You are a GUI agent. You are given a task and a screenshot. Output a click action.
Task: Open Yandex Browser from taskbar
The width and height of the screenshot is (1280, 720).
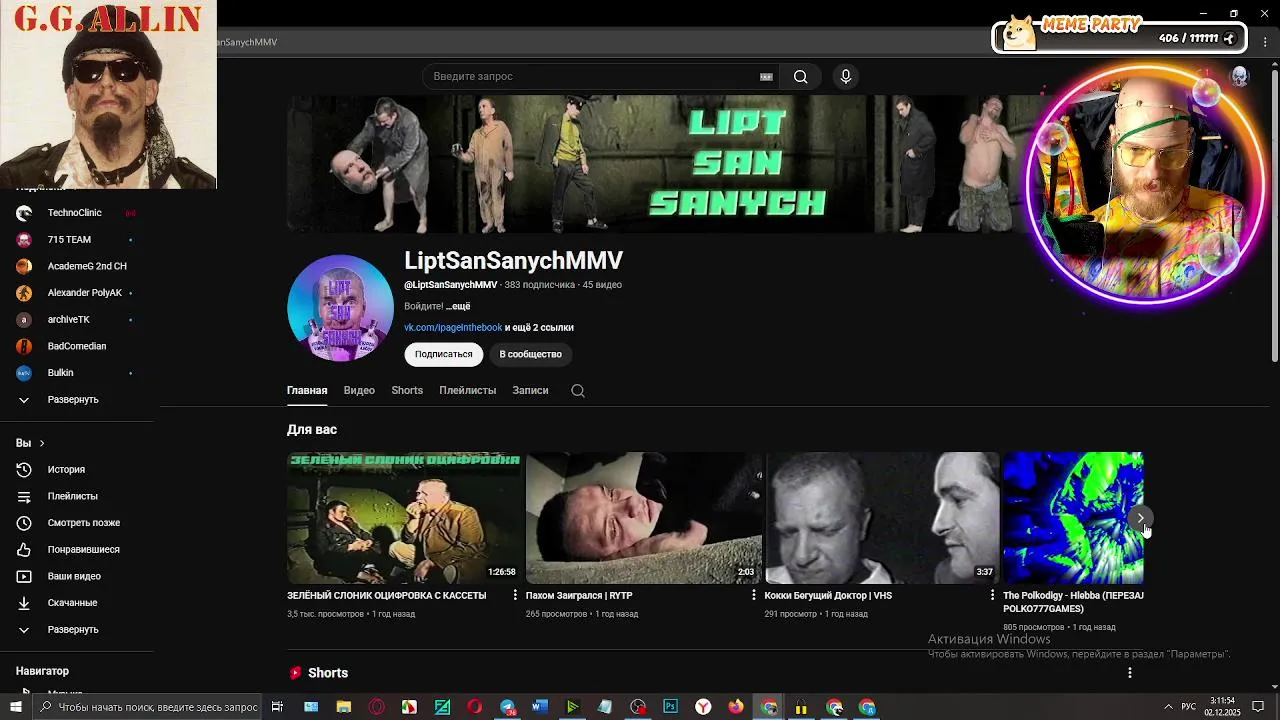[x=703, y=707]
